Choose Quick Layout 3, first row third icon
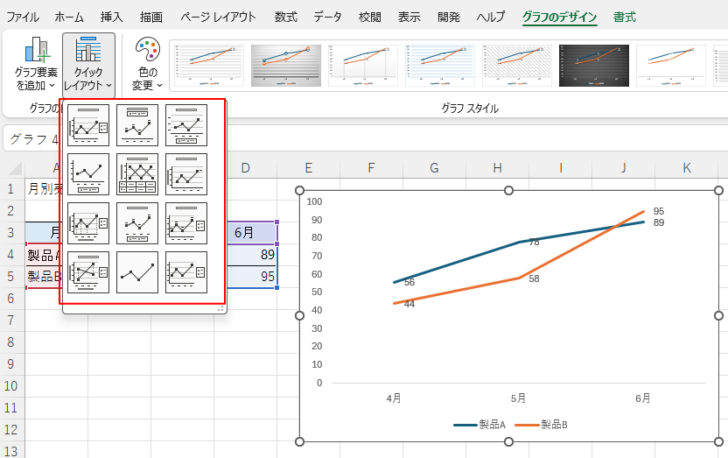728x458 pixels. pyautogui.click(x=186, y=125)
